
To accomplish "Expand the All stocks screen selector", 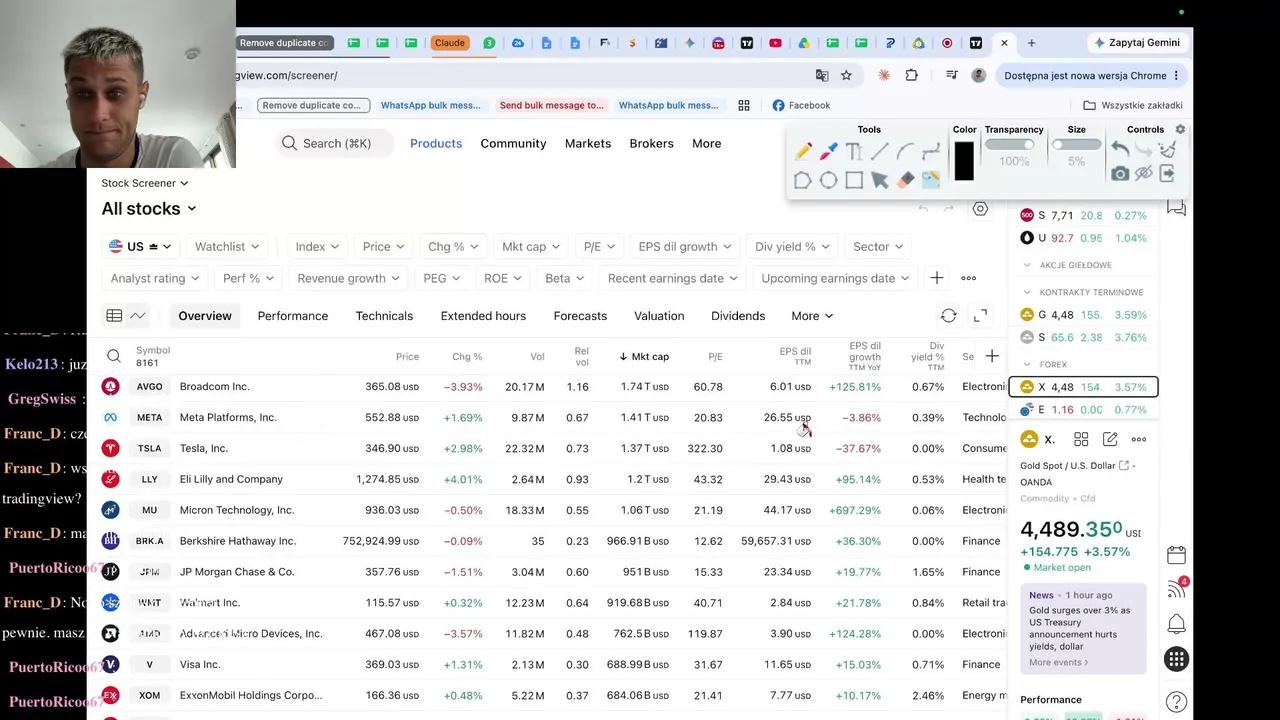I will click(149, 209).
